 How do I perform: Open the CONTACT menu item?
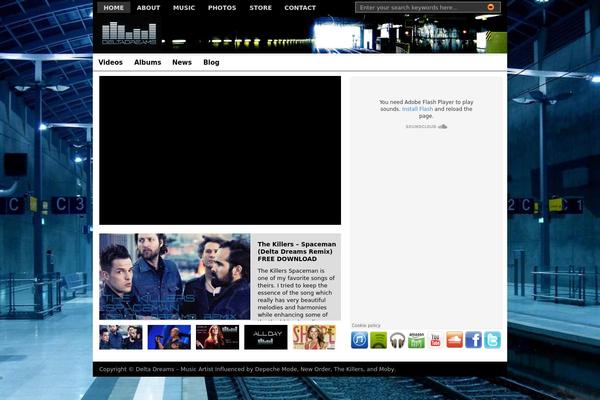pos(300,8)
